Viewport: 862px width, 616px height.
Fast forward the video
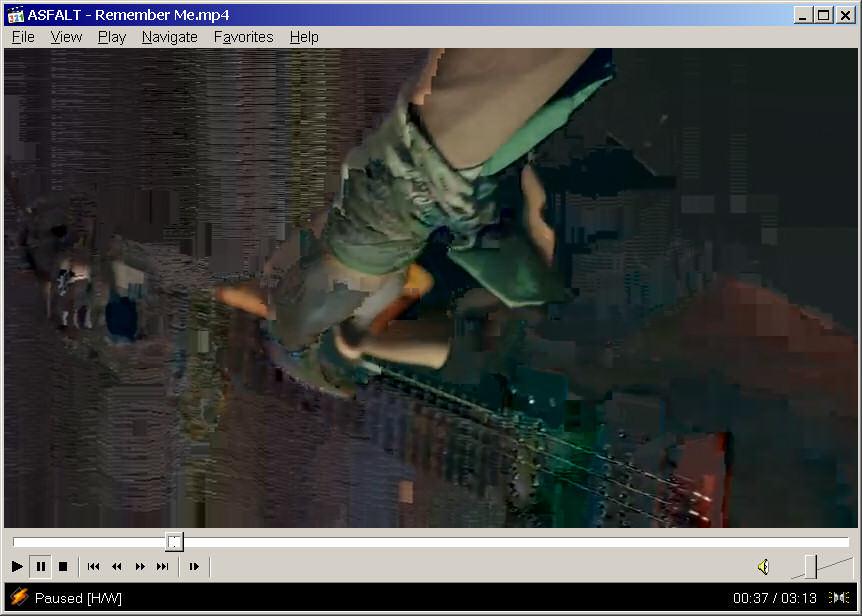point(140,567)
